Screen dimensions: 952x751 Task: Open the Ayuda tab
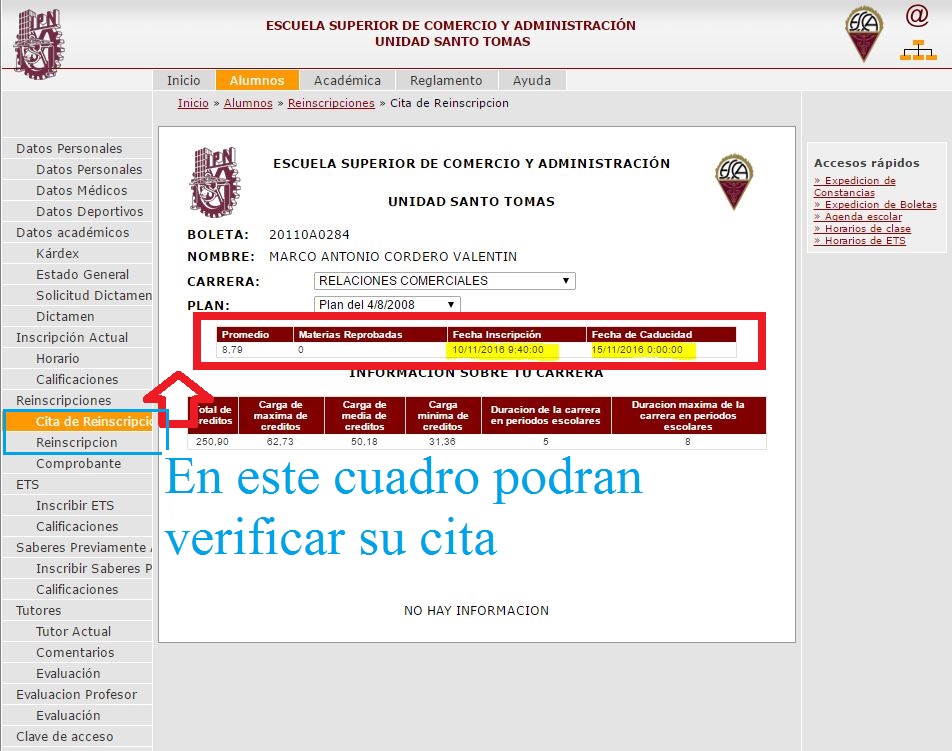(x=532, y=80)
